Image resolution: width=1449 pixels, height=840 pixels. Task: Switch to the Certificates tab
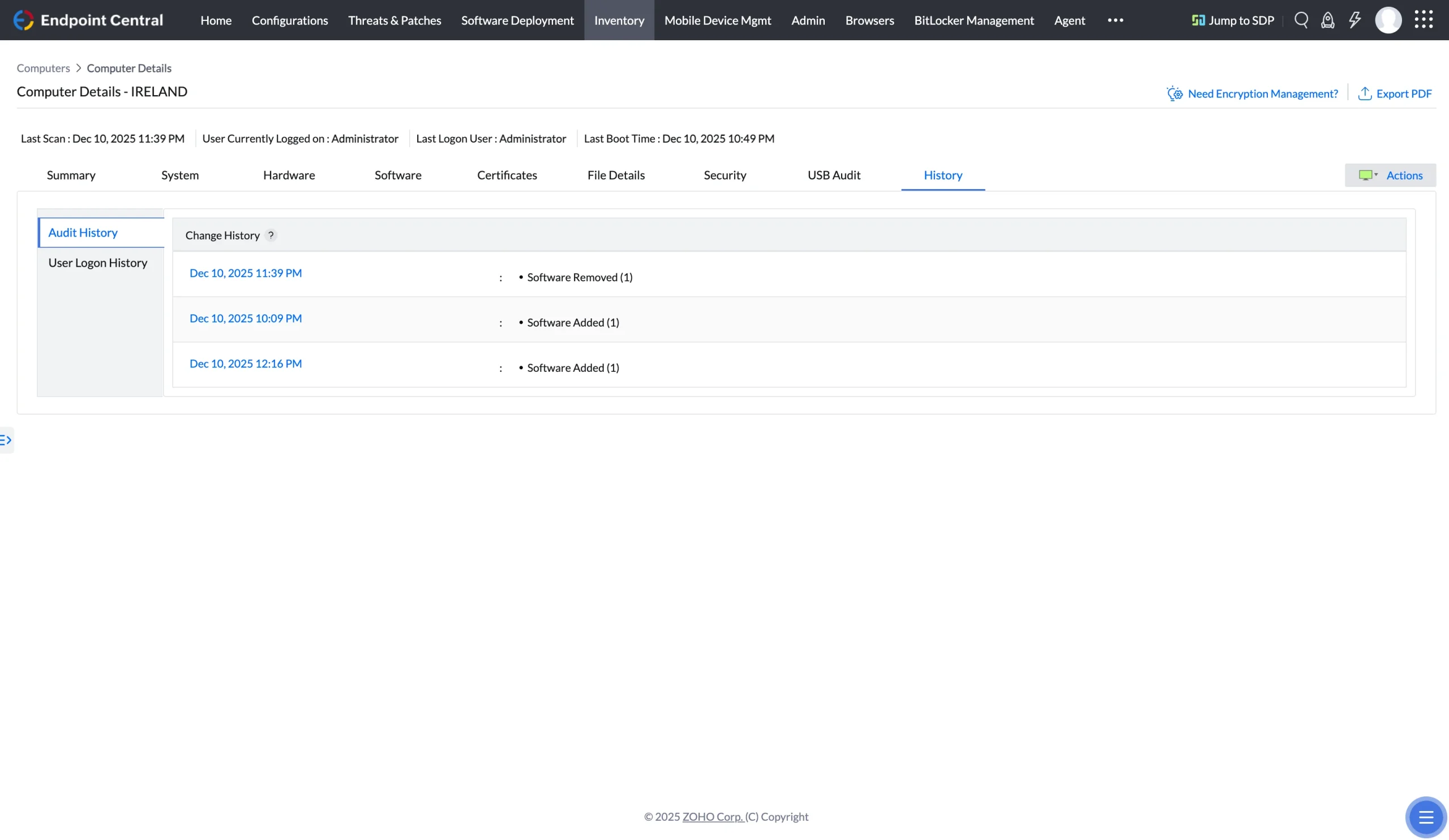point(507,175)
